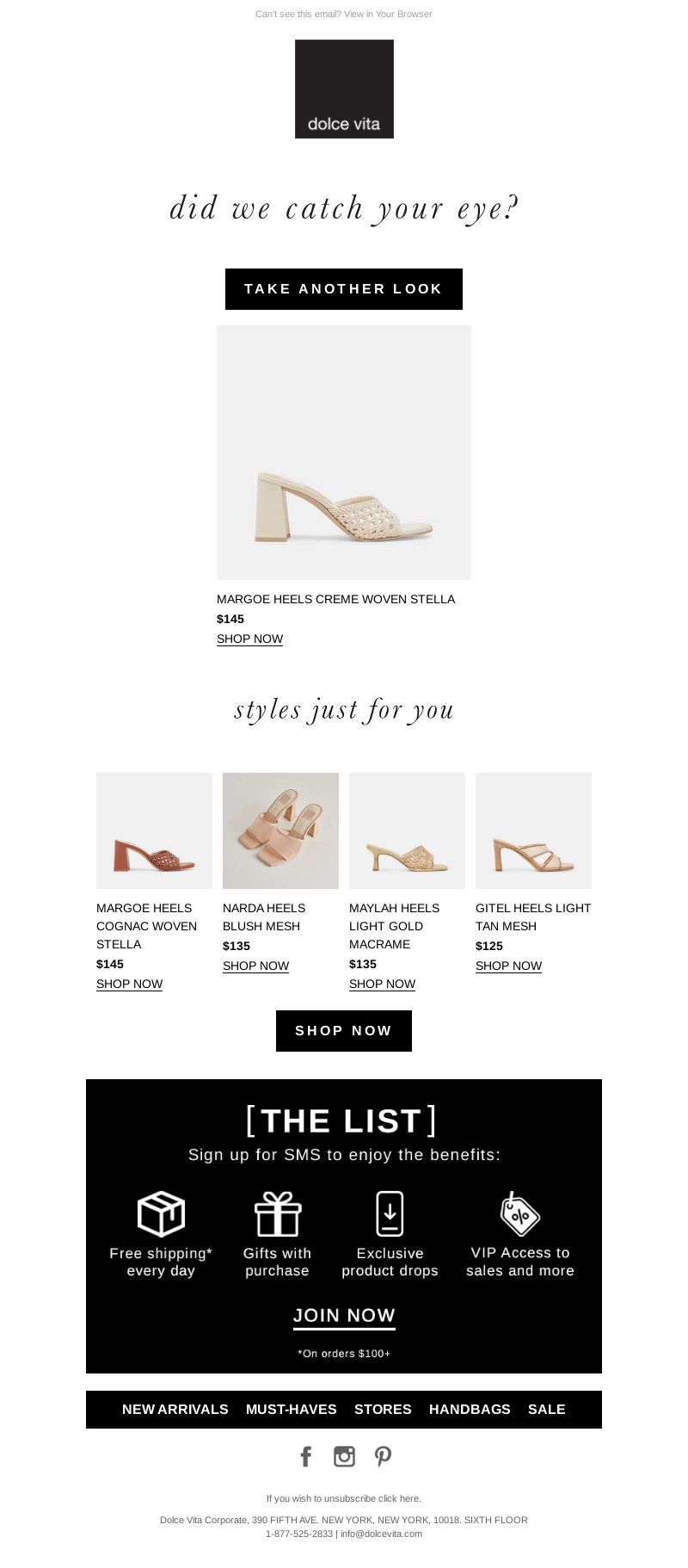Open the New Arrivals menu item

pyautogui.click(x=175, y=1409)
